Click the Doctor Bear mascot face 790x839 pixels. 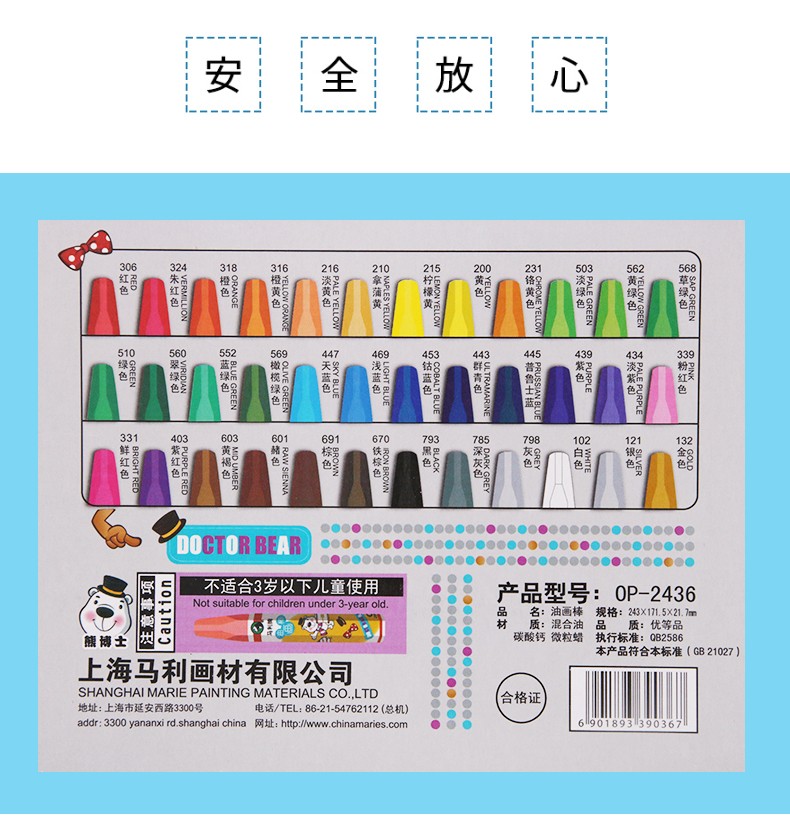point(105,612)
